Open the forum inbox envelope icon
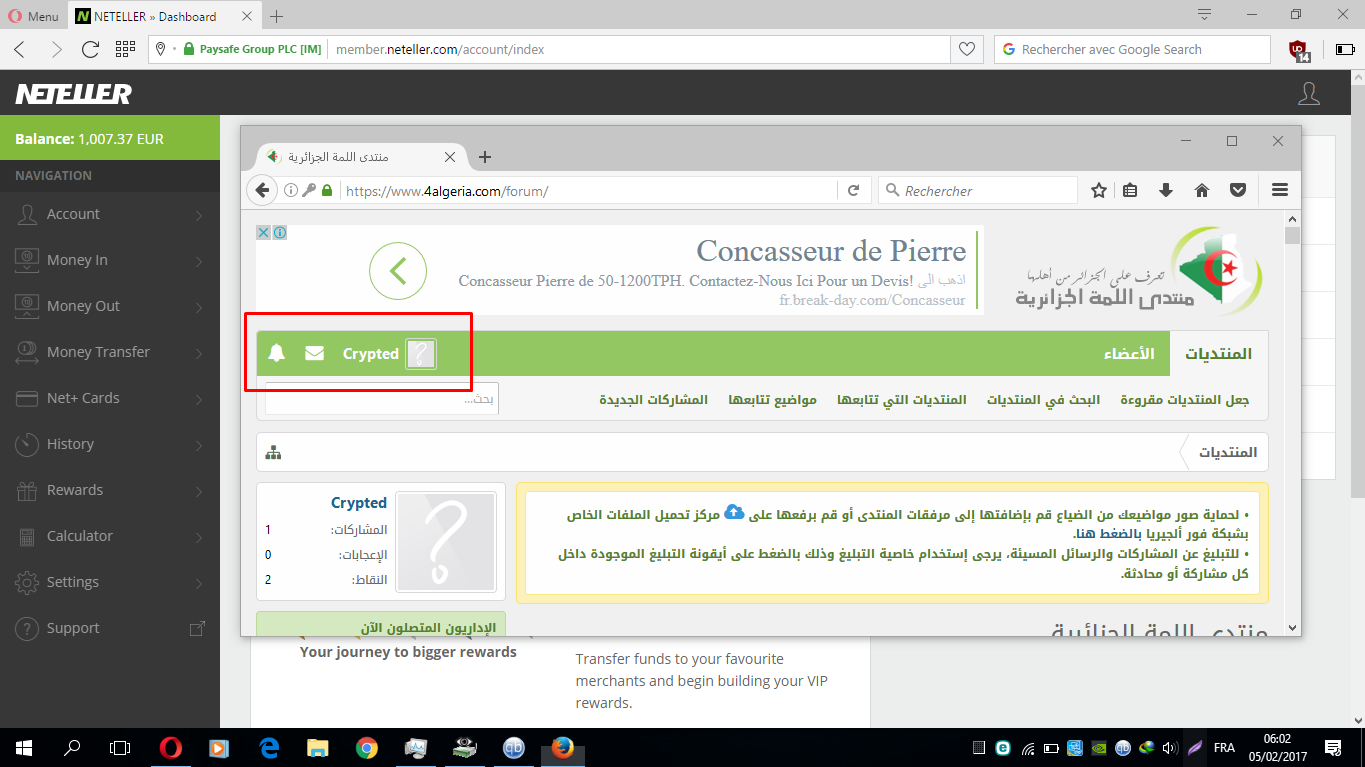This screenshot has width=1365, height=767. point(315,353)
